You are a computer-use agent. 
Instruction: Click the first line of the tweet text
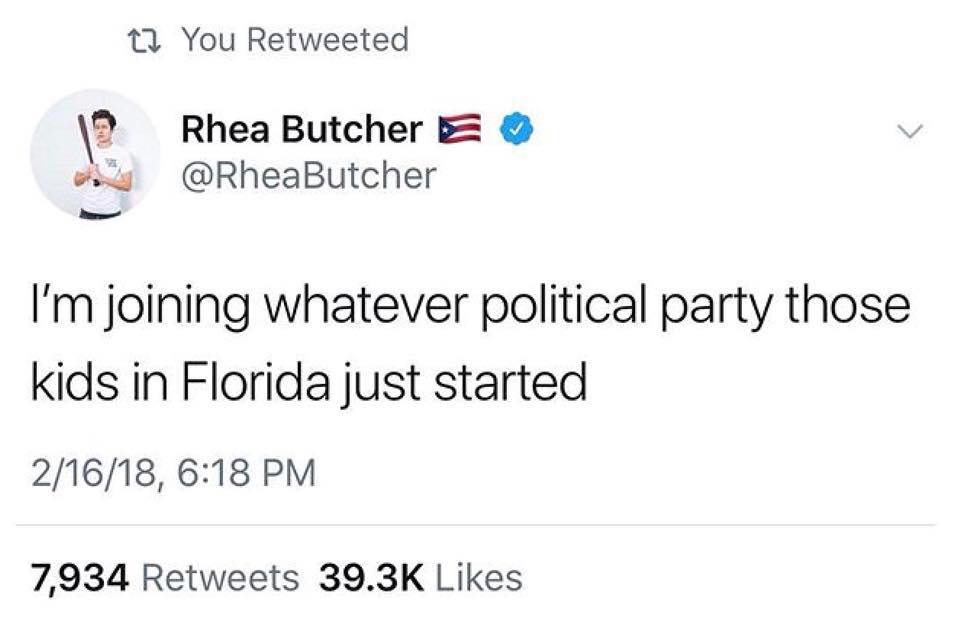[471, 307]
